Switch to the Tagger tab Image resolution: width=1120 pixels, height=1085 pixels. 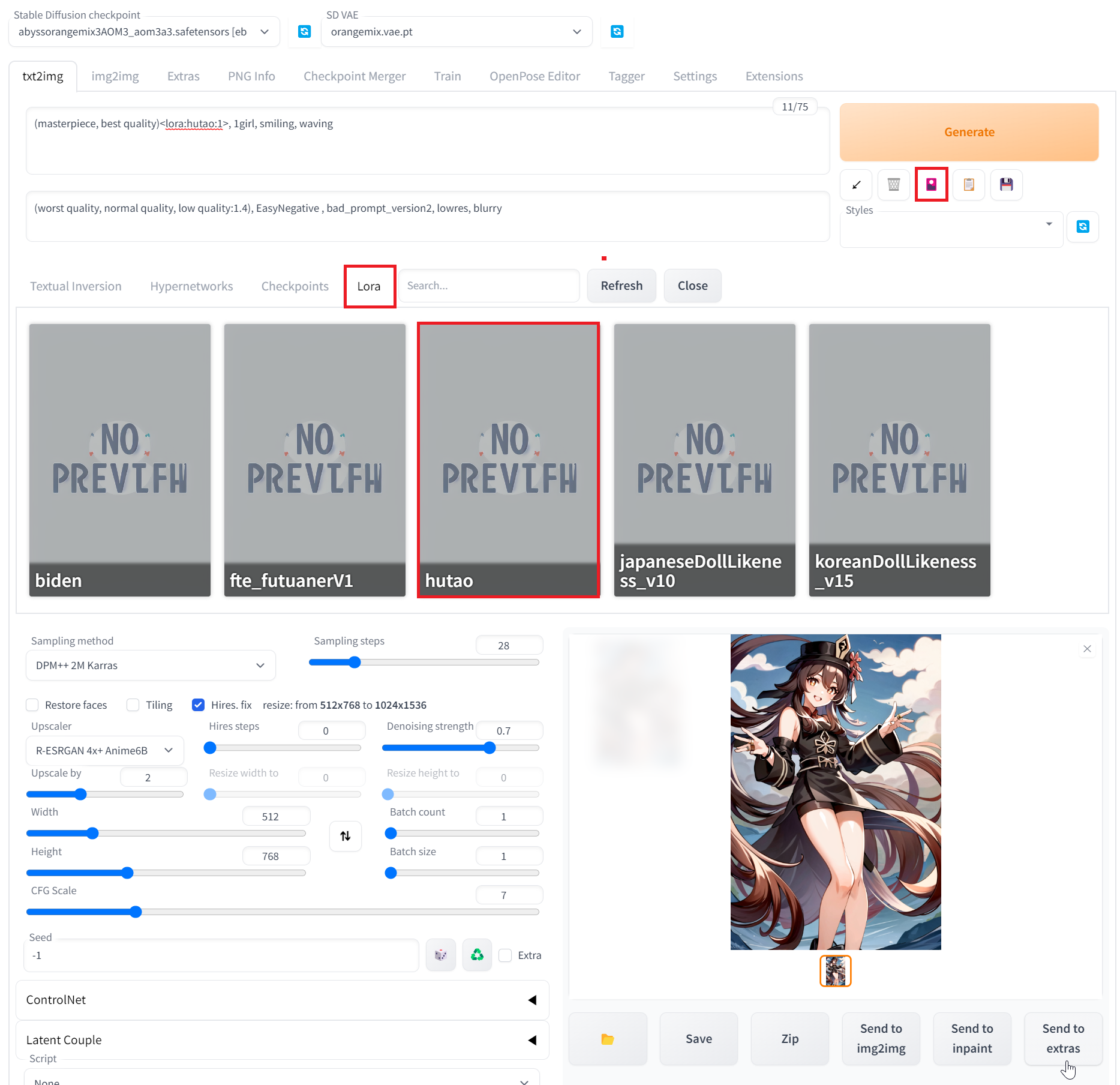tap(626, 76)
